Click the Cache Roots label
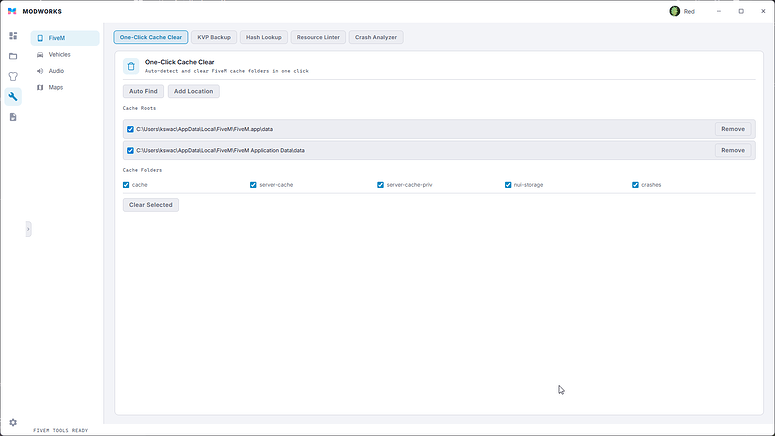This screenshot has width=775, height=436. 139,108
